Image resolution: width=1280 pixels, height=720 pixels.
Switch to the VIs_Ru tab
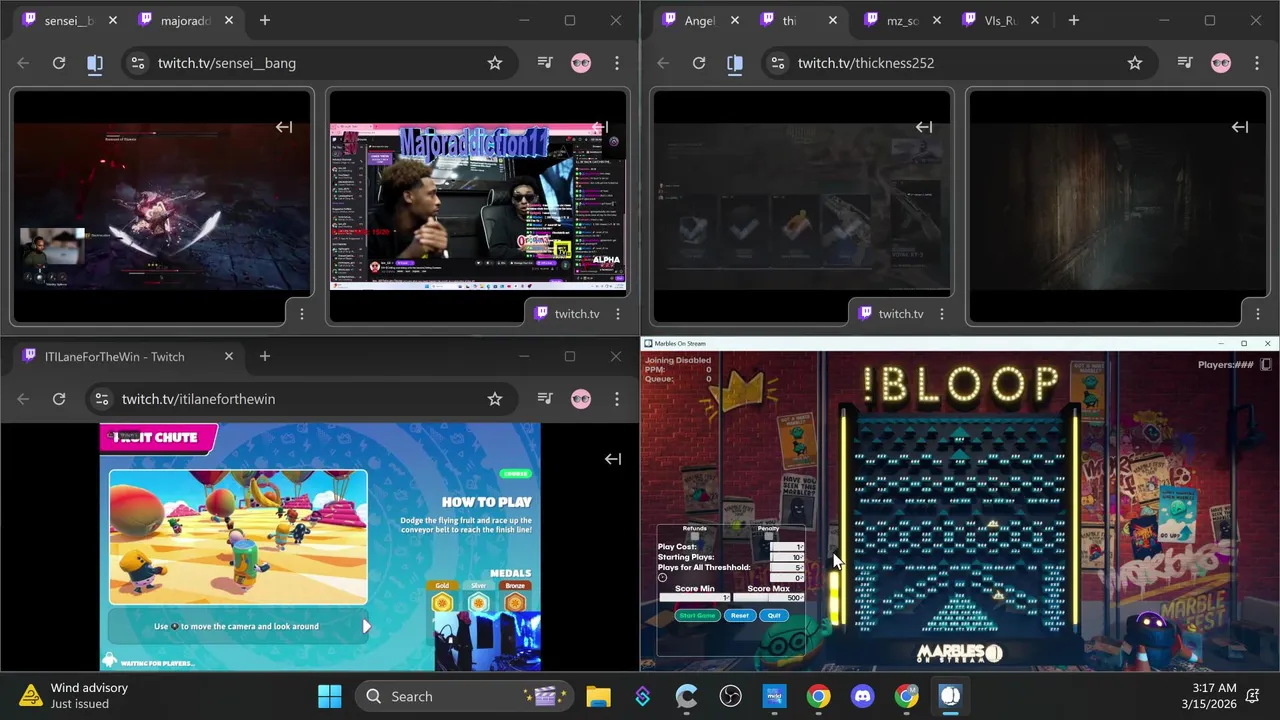pos(1000,20)
